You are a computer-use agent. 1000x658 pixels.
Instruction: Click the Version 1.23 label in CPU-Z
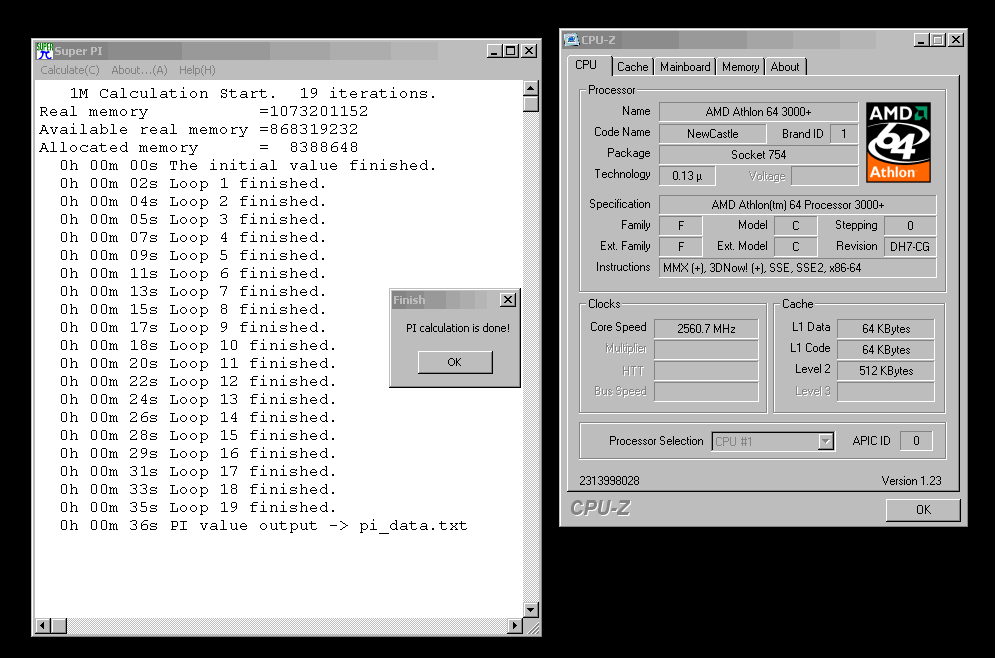(x=911, y=481)
